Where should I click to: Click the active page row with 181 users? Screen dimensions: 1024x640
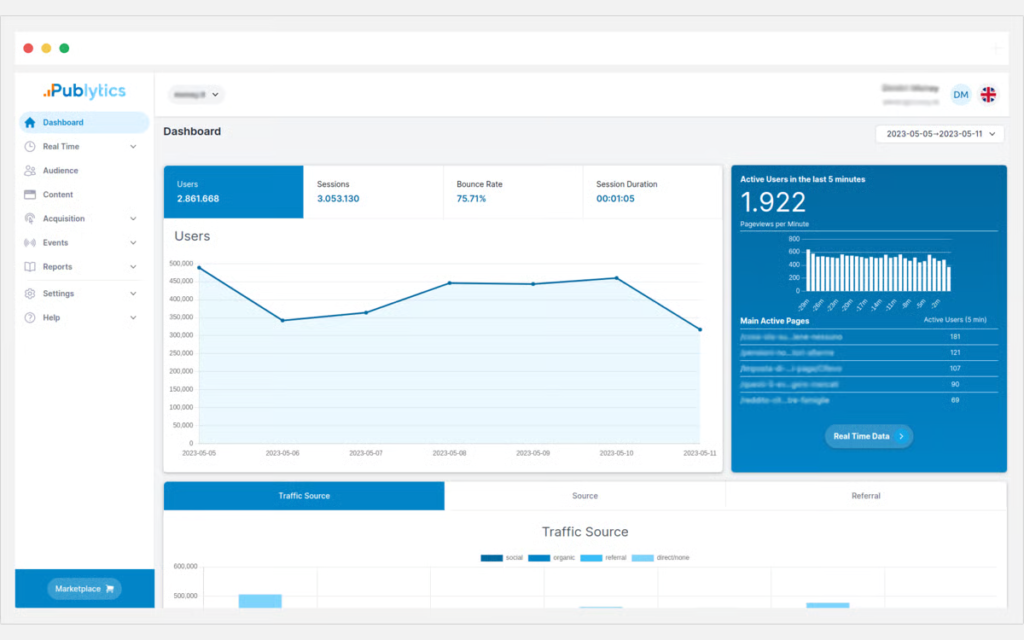point(869,337)
